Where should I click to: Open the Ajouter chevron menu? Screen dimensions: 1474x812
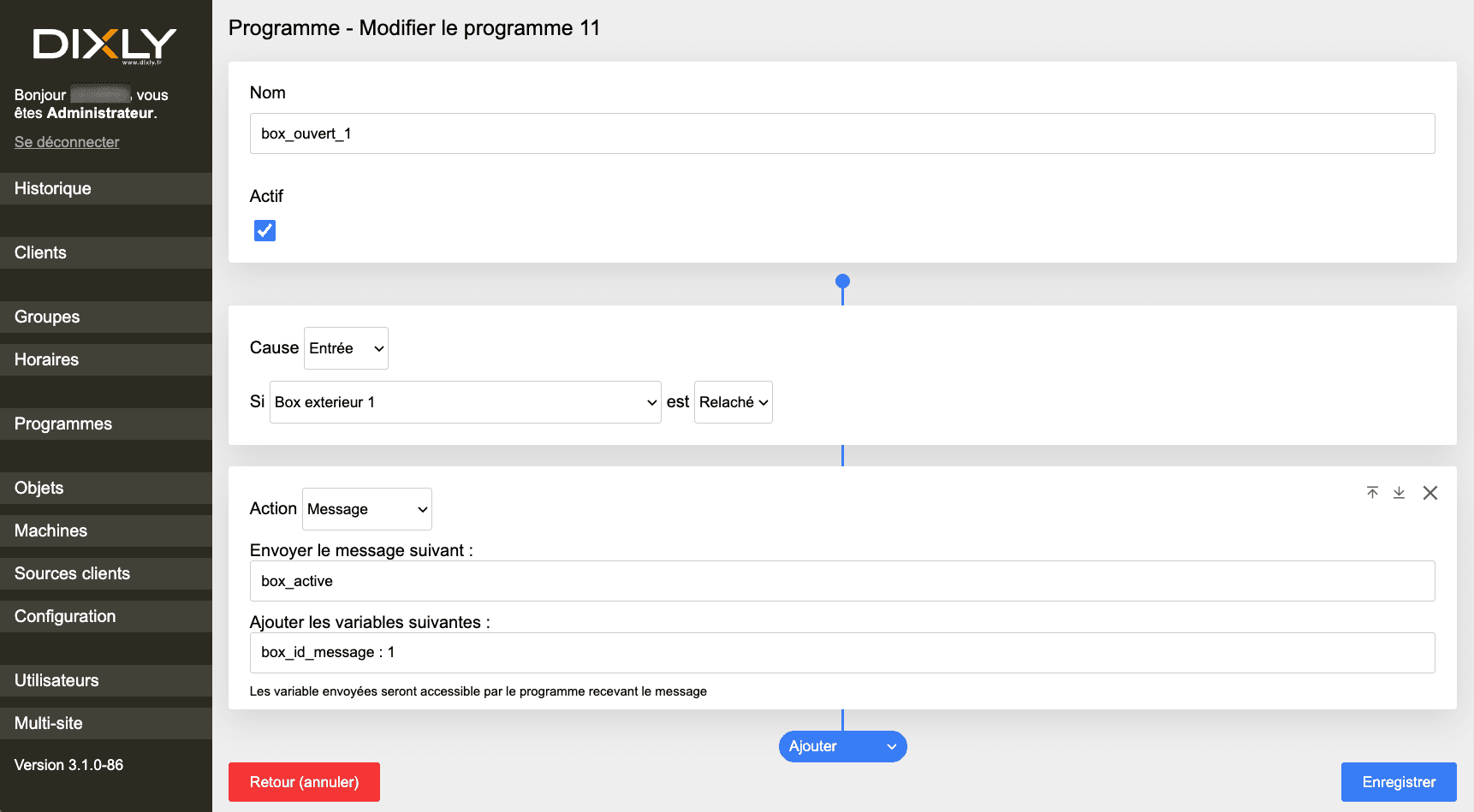click(x=891, y=746)
